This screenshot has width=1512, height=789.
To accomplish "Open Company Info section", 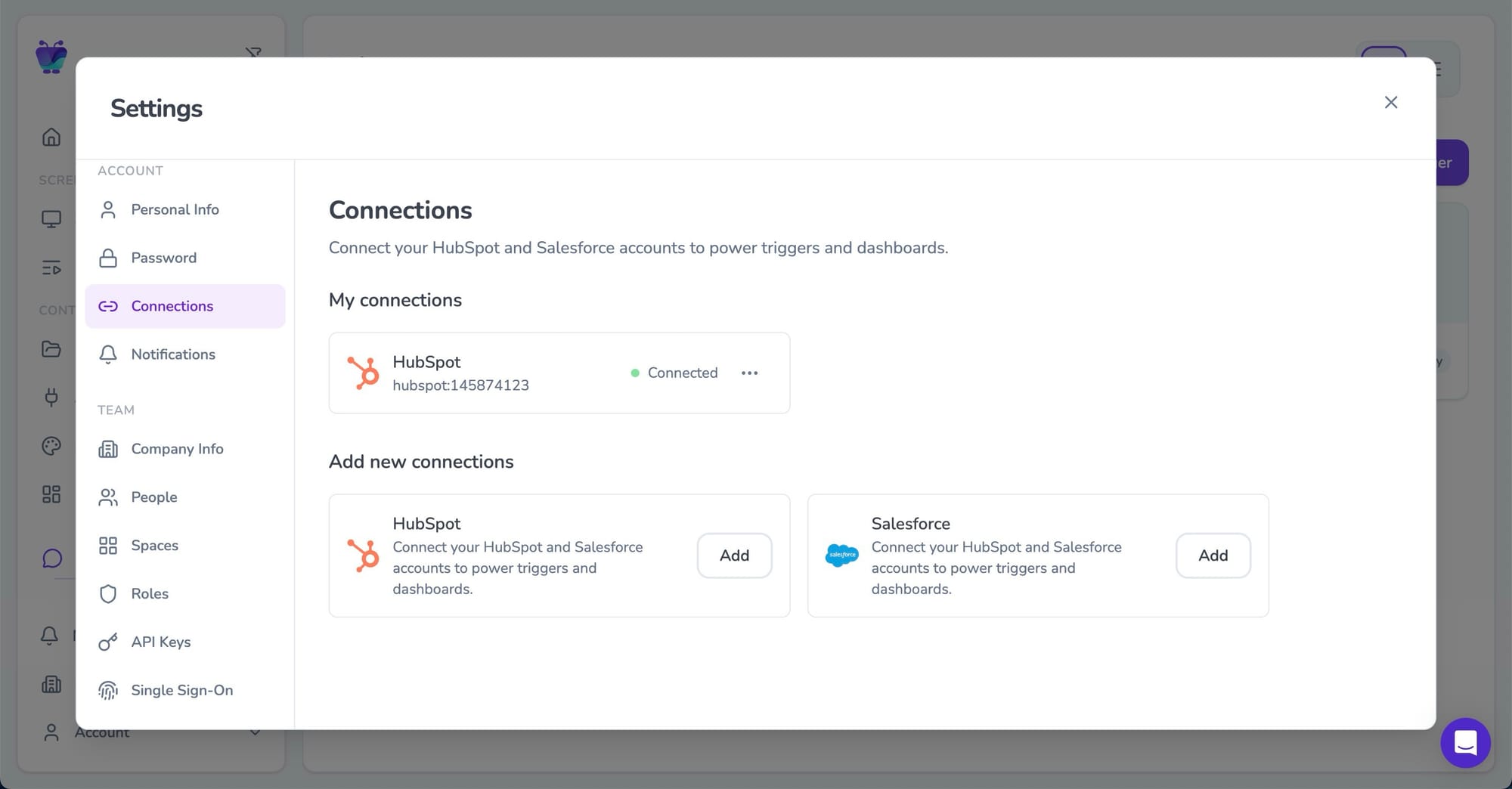I will tap(177, 449).
